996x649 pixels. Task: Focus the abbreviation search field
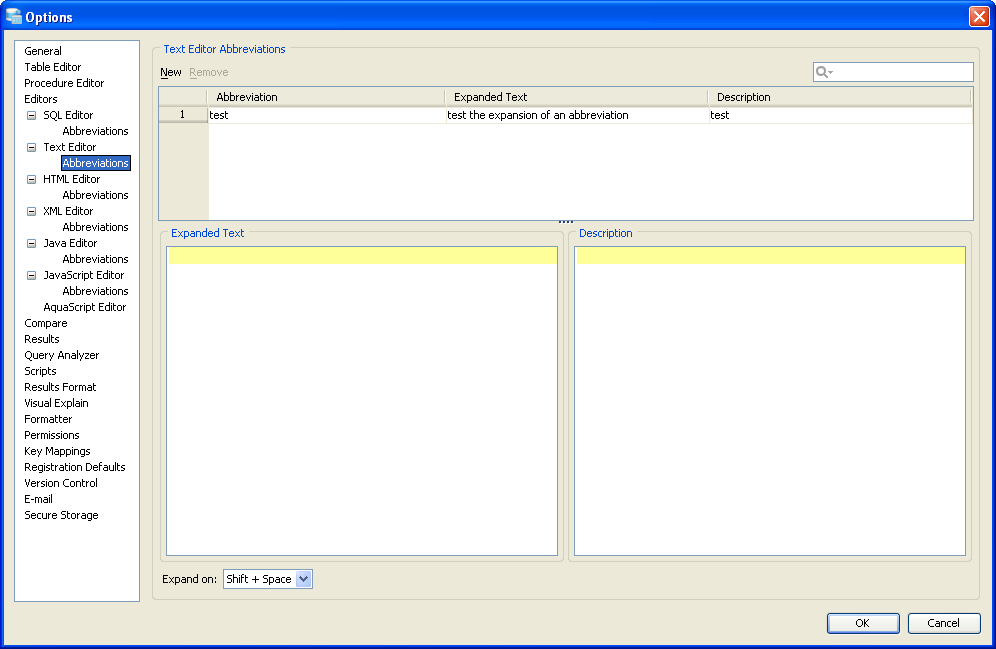coord(893,72)
